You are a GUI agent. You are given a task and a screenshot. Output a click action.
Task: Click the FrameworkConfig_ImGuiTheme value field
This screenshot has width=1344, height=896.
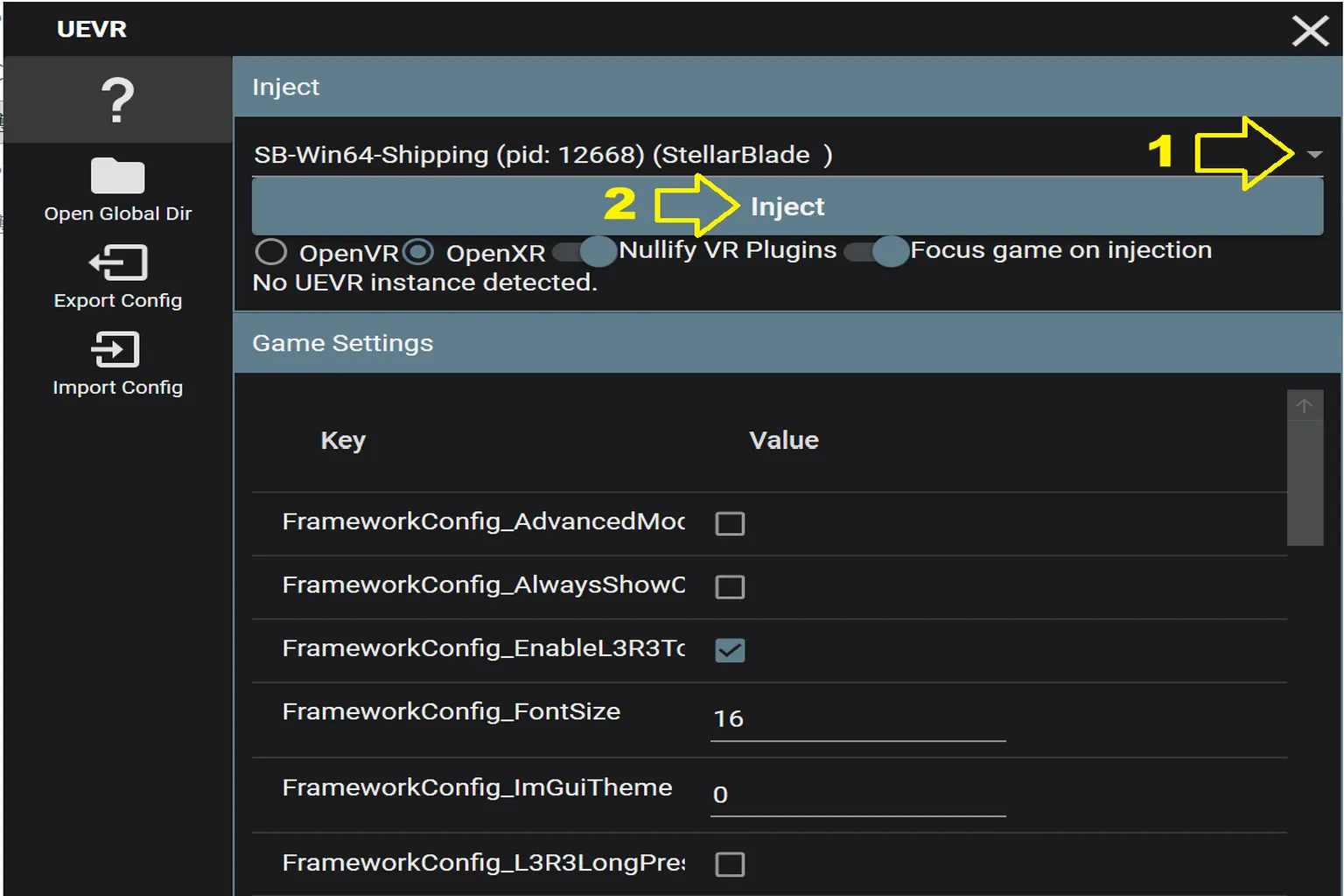tap(858, 794)
